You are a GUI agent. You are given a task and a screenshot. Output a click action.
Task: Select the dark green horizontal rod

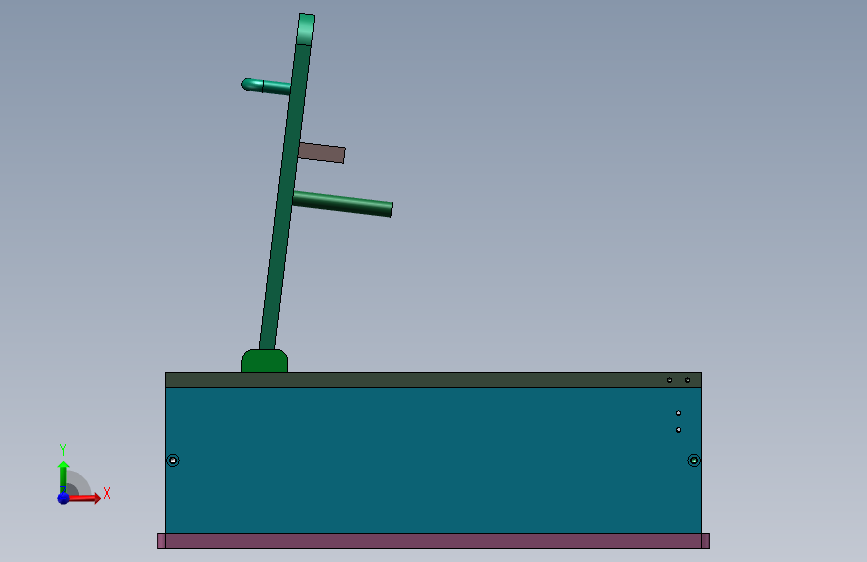[342, 204]
